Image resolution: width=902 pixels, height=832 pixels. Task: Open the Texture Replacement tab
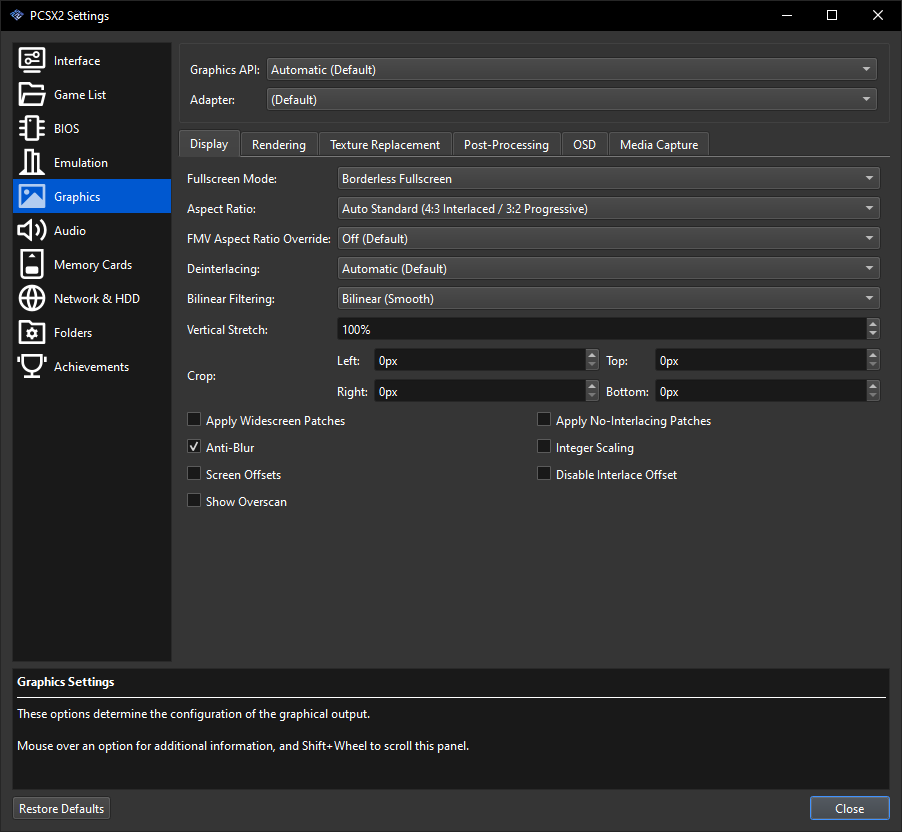pos(385,144)
